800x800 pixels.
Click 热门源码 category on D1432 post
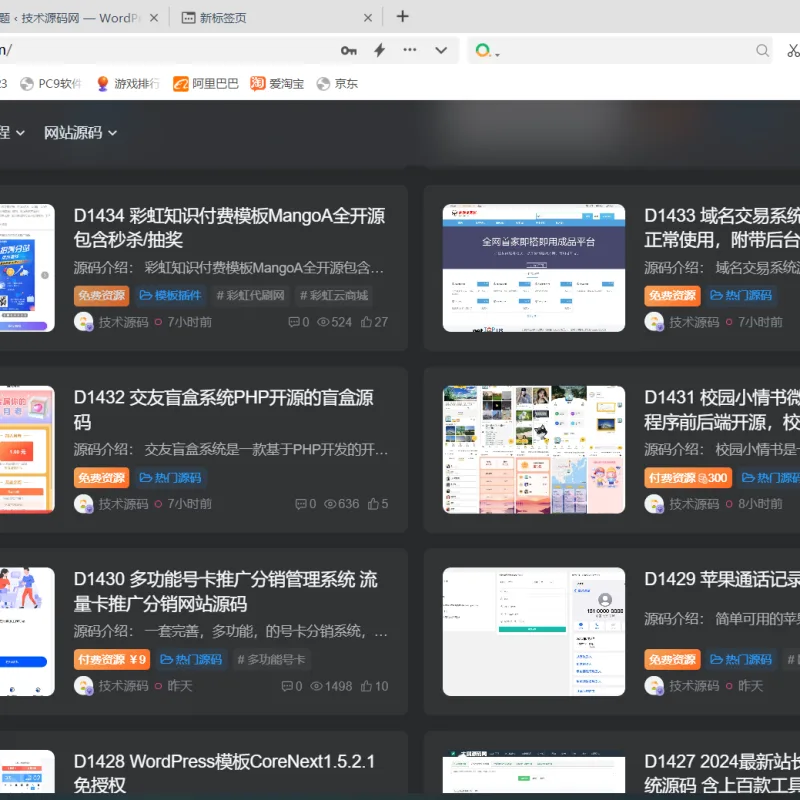click(x=170, y=478)
